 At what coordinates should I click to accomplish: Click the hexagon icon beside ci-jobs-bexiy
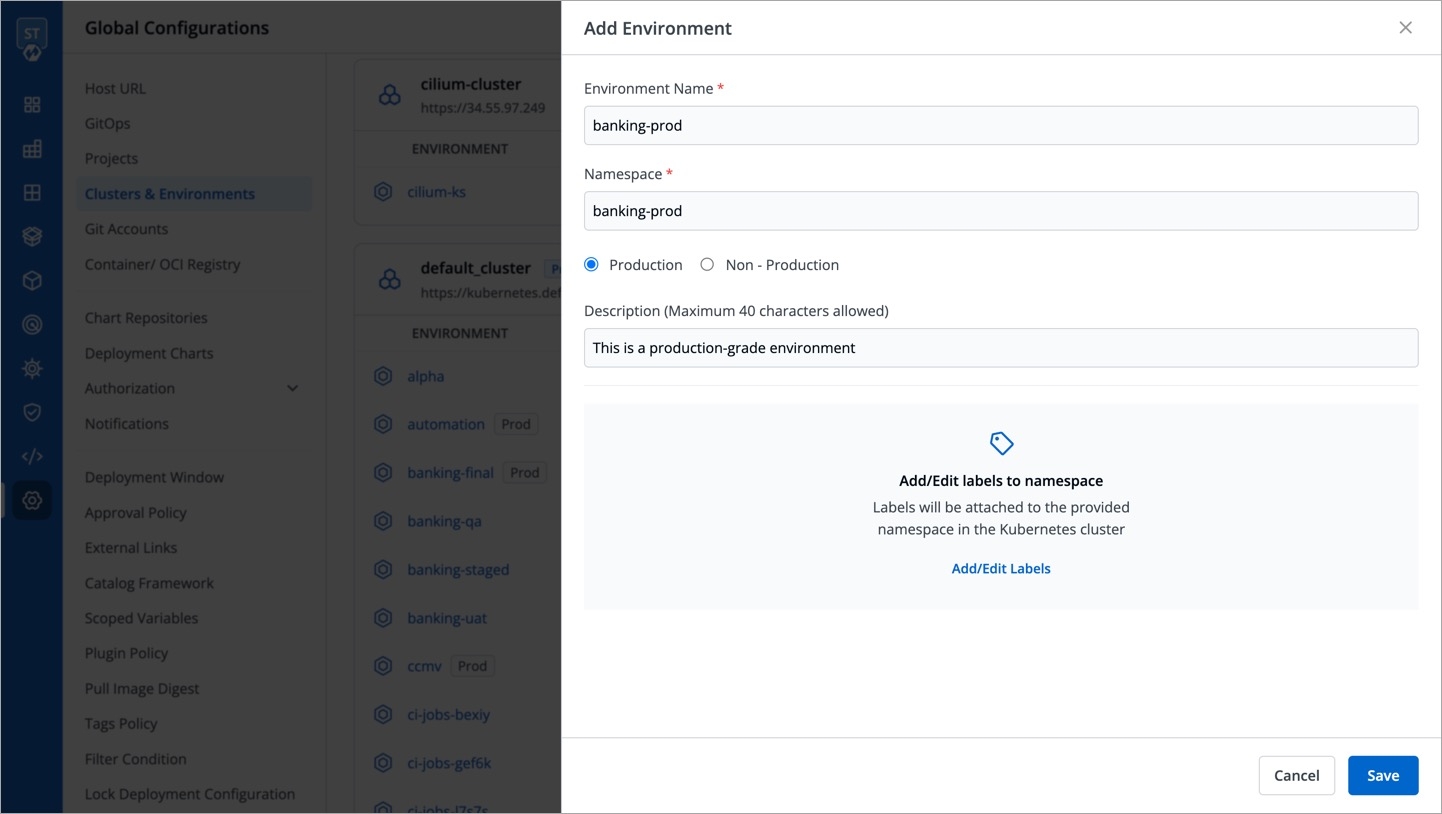383,714
